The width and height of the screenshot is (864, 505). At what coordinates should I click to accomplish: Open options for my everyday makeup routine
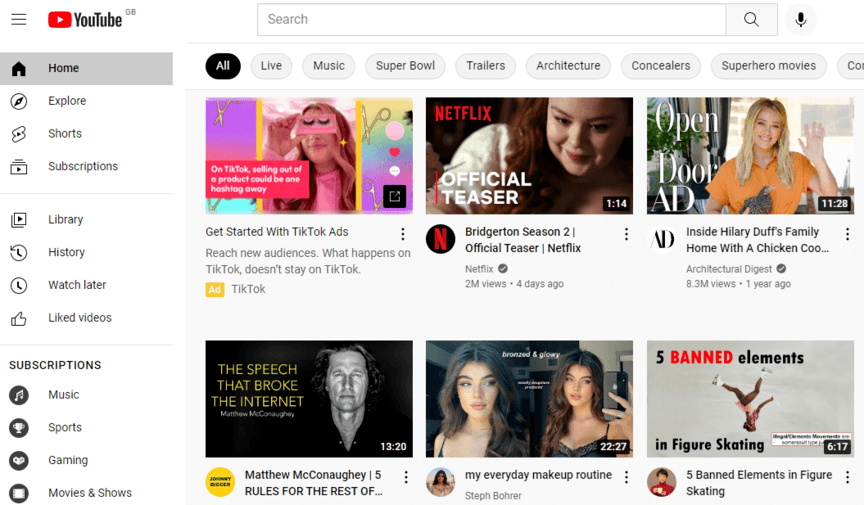626,477
